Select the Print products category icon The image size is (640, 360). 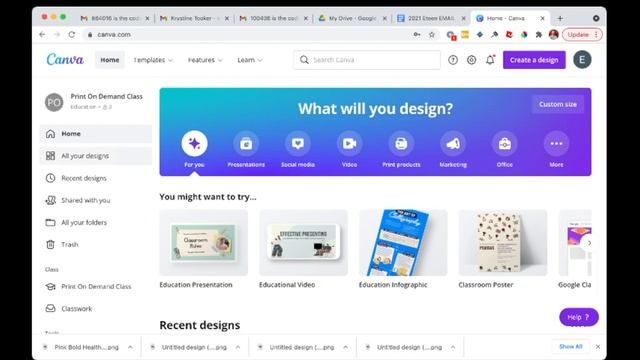[401, 144]
